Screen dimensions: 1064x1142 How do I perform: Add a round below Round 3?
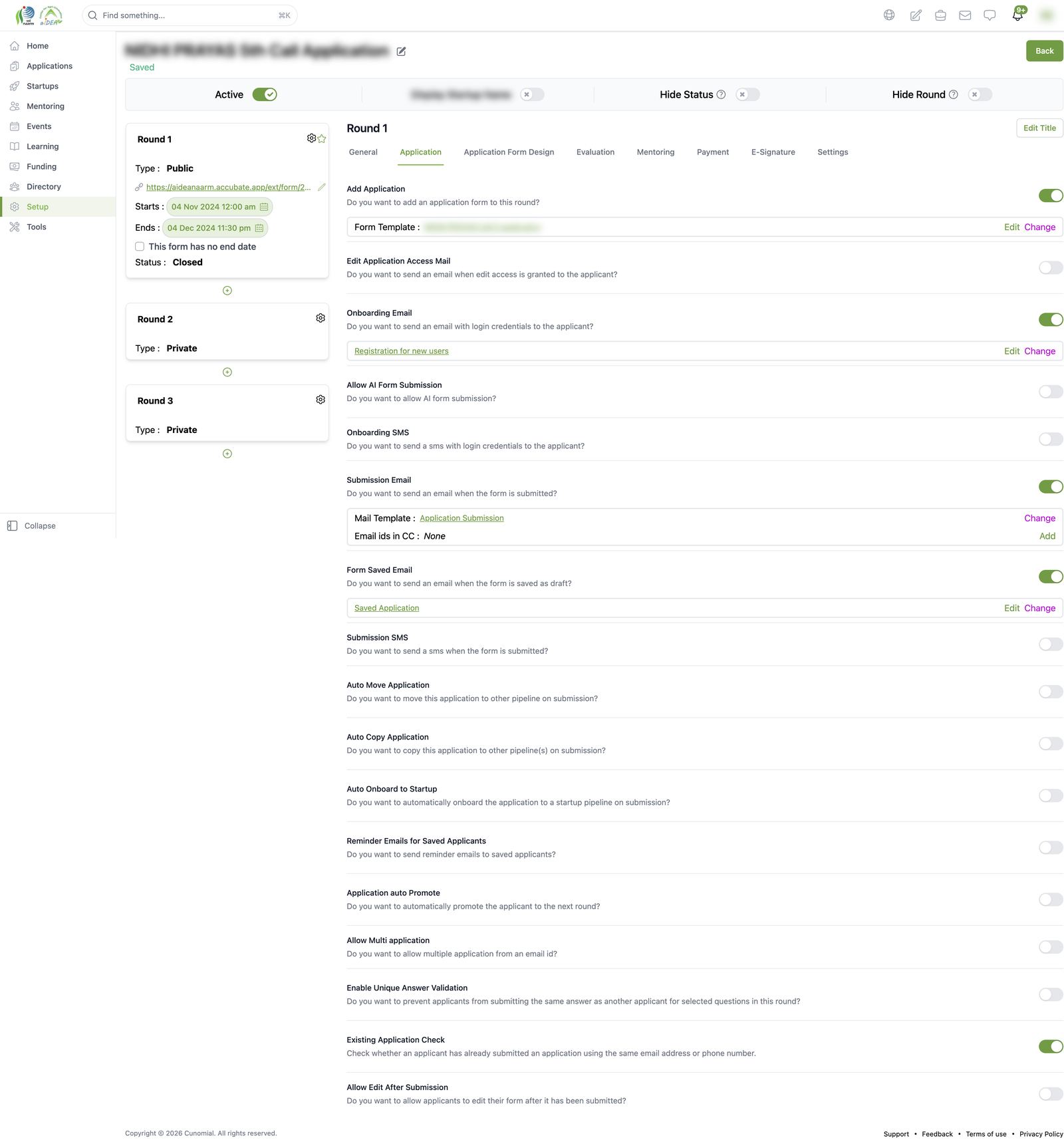click(x=227, y=454)
